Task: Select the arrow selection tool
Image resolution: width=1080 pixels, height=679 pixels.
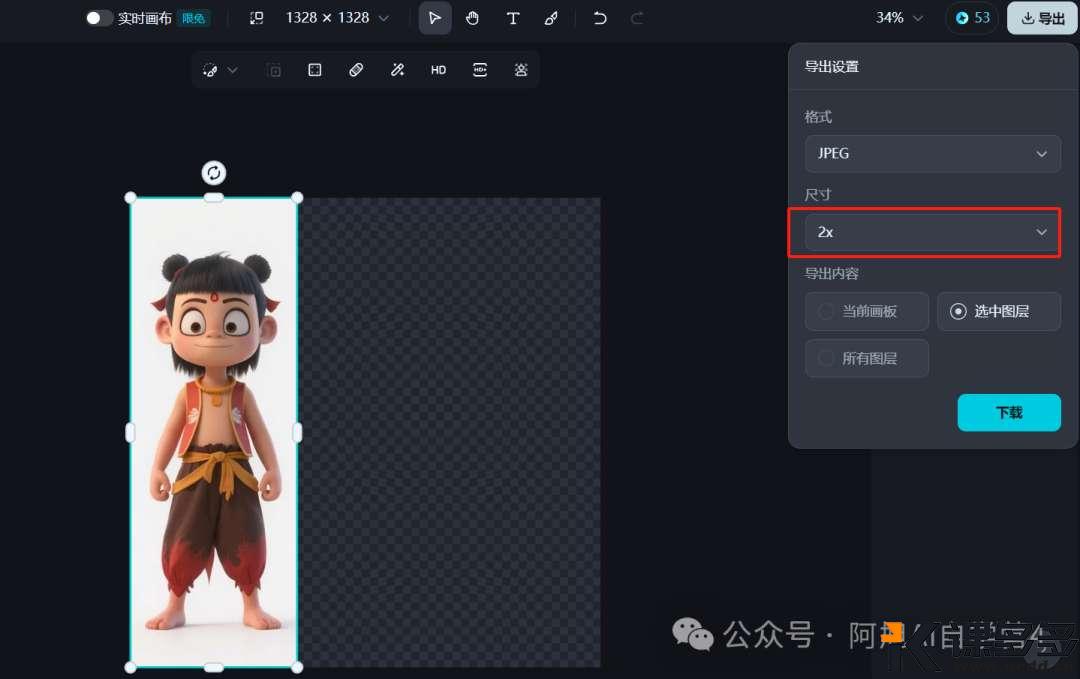Action: pyautogui.click(x=435, y=18)
